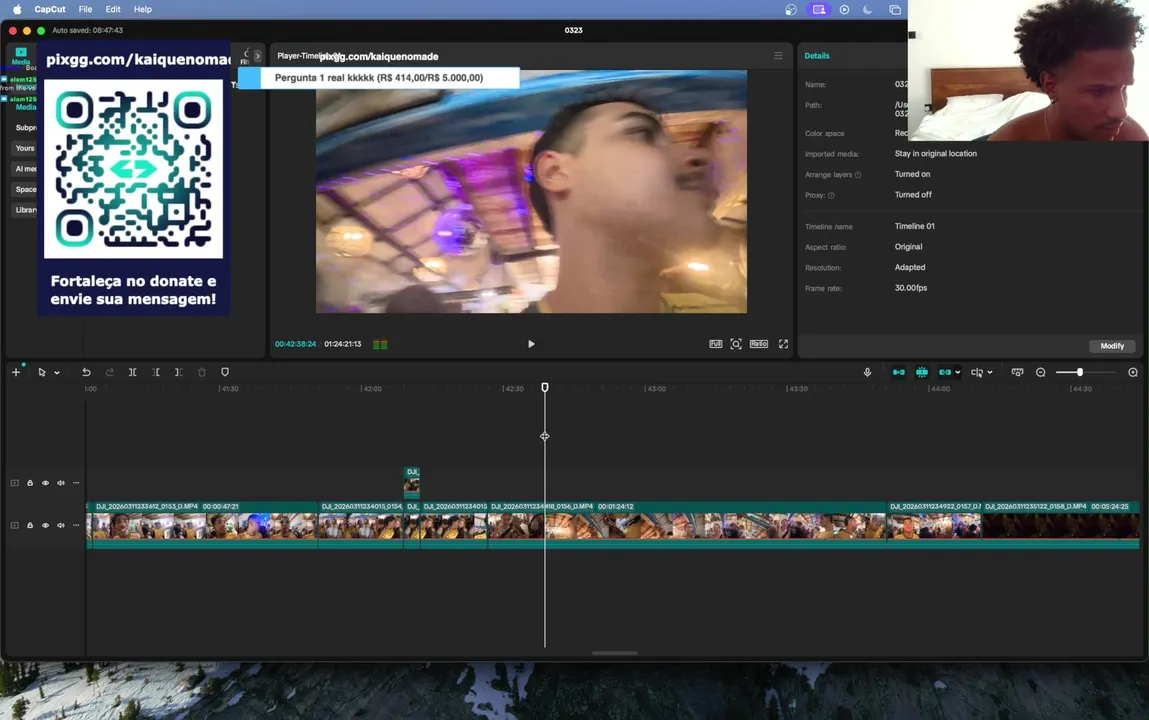Zoom in the timeline with plus icon
This screenshot has width=1149, height=720.
[x=1133, y=372]
